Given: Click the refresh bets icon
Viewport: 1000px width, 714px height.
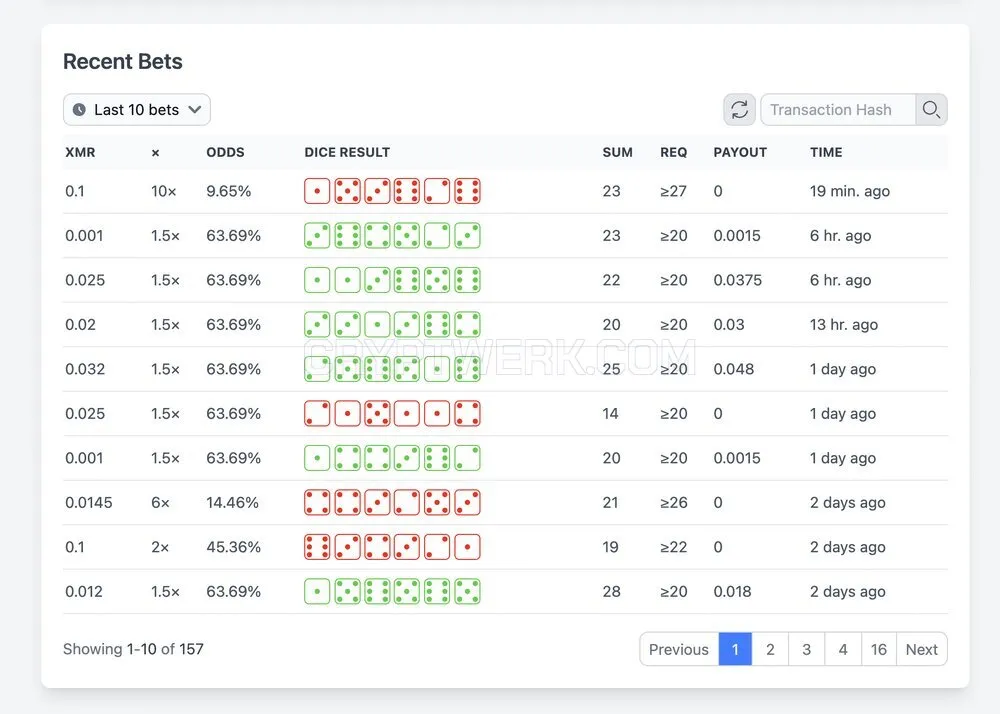Looking at the screenshot, I should click(739, 110).
